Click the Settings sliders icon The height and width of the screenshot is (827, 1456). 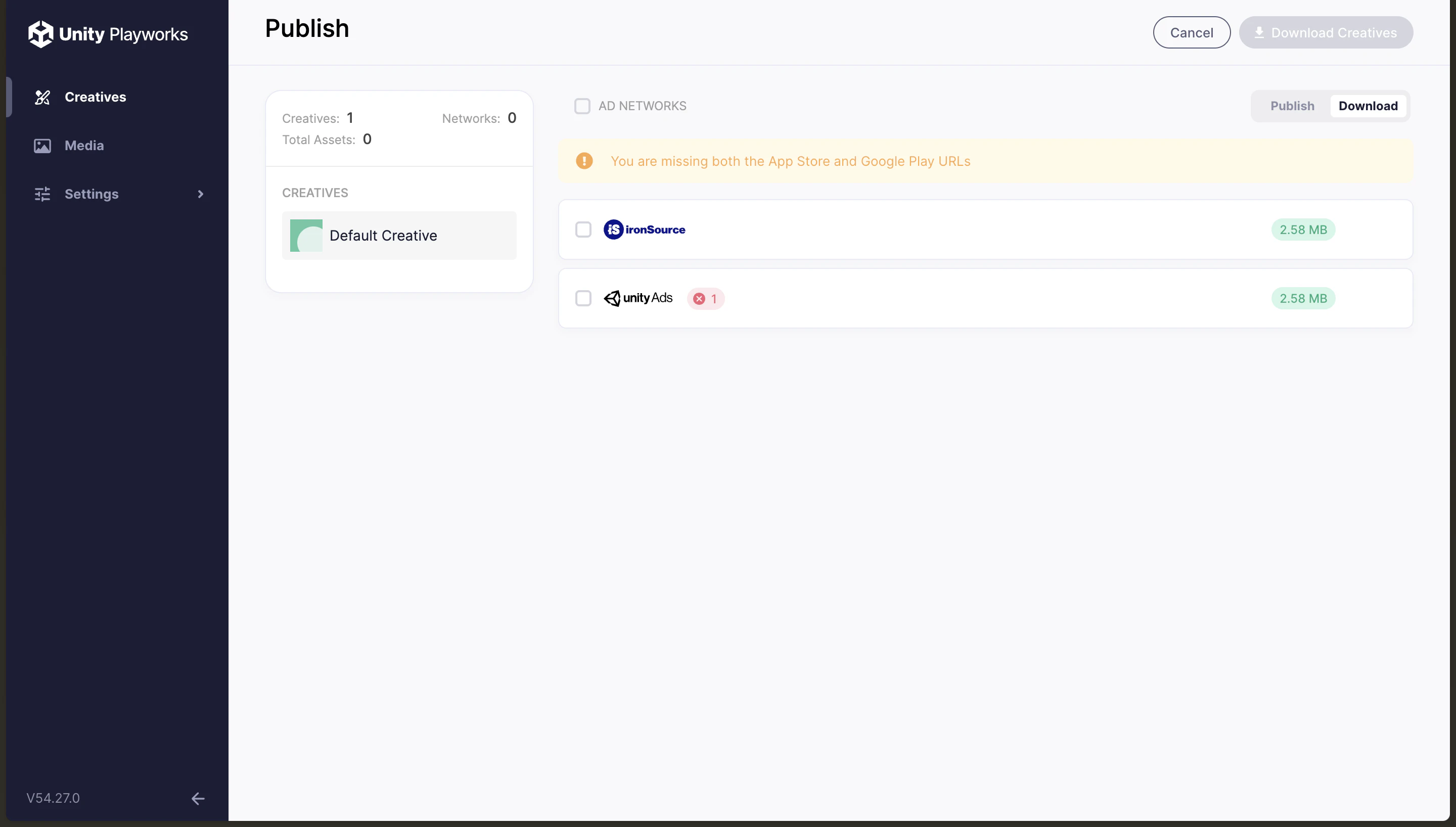42,194
